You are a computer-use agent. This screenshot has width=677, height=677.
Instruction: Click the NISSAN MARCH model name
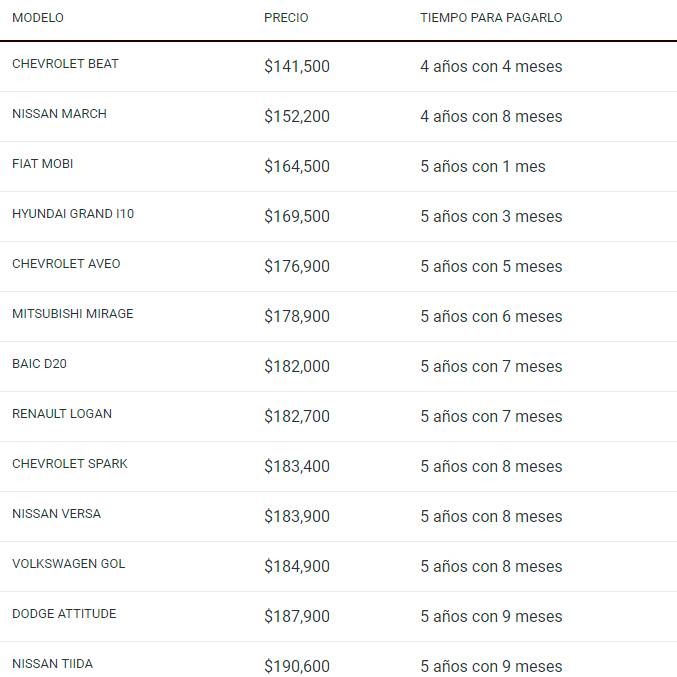click(59, 114)
